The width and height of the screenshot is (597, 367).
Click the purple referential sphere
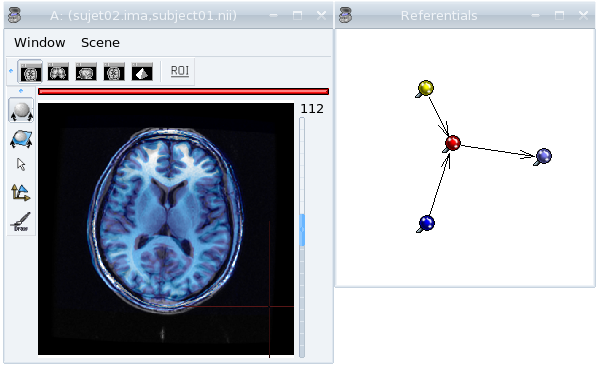click(x=544, y=156)
